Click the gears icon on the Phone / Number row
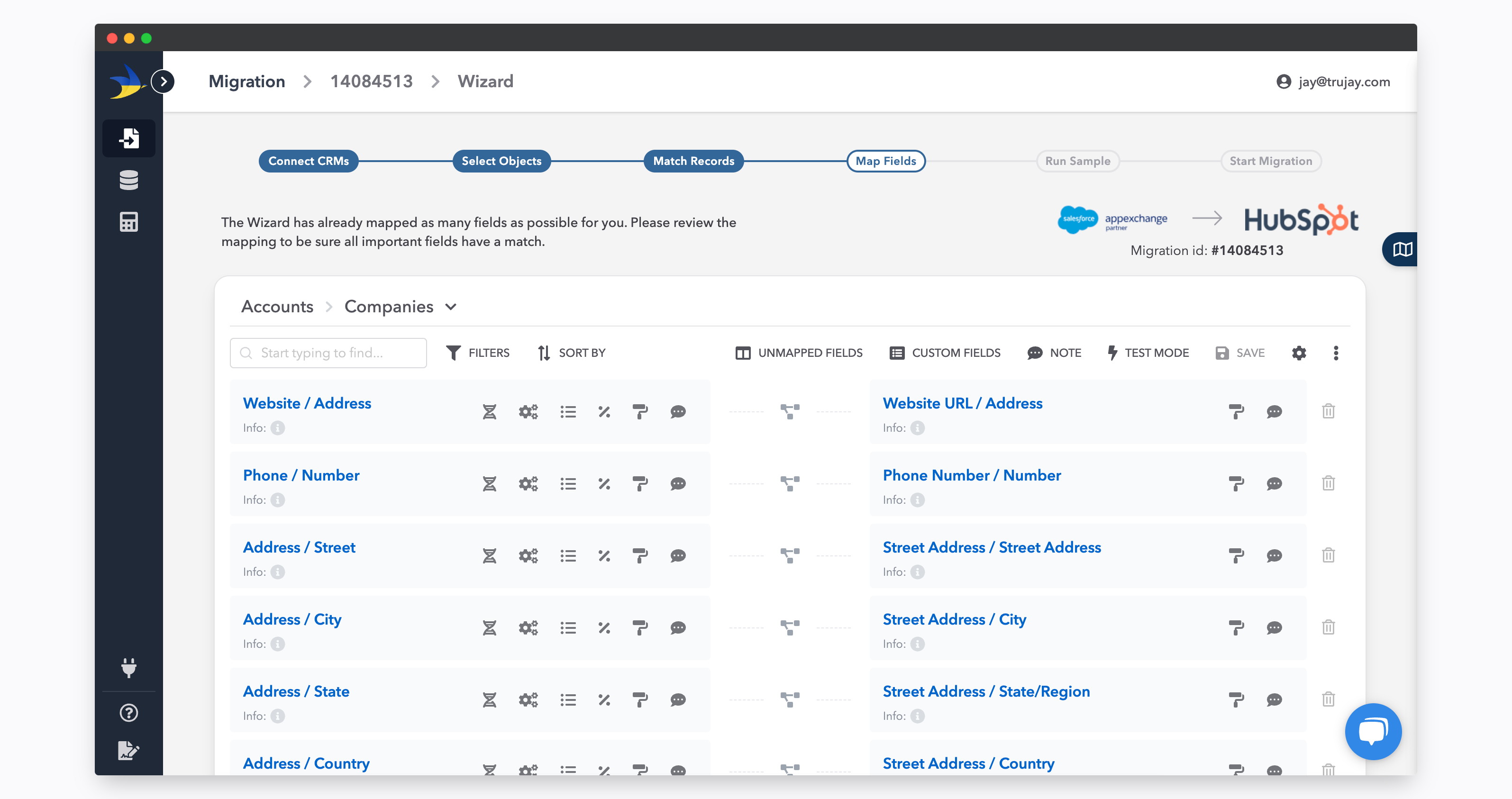 (x=528, y=484)
